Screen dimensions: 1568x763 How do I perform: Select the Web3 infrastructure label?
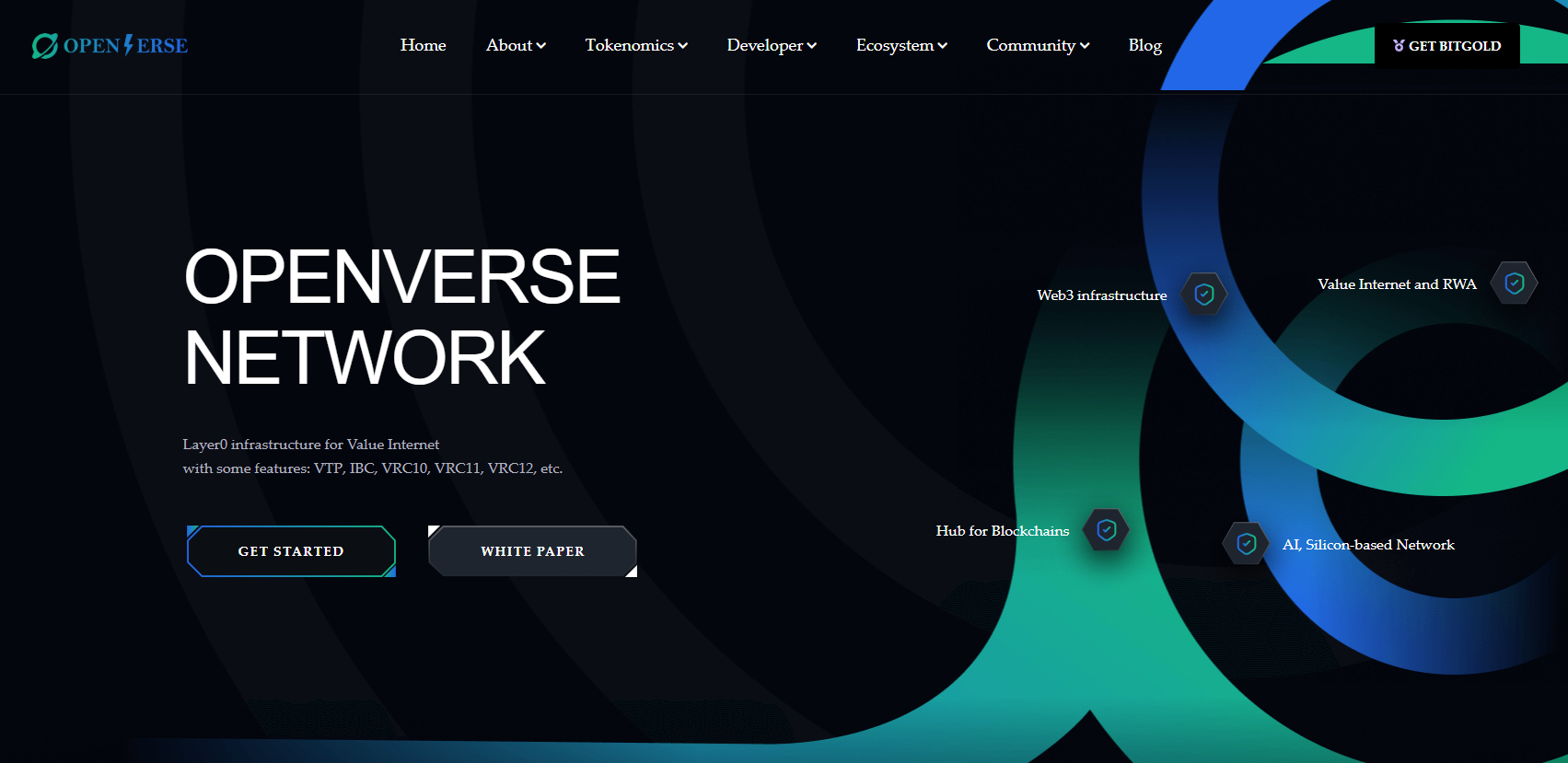click(1101, 295)
